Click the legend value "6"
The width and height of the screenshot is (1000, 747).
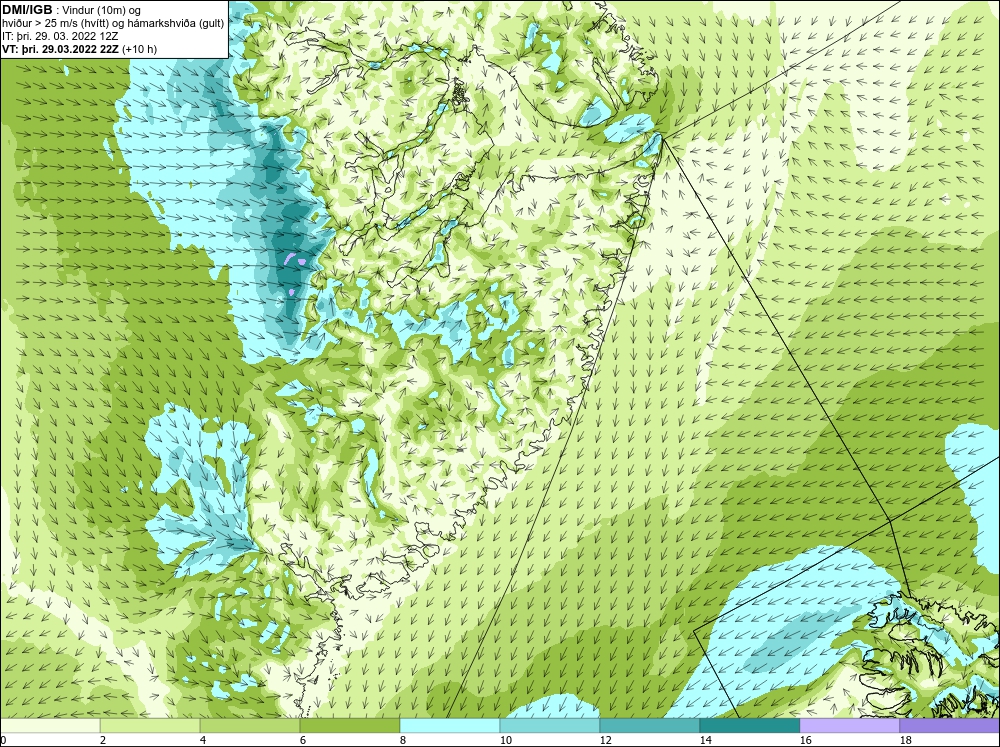303,740
